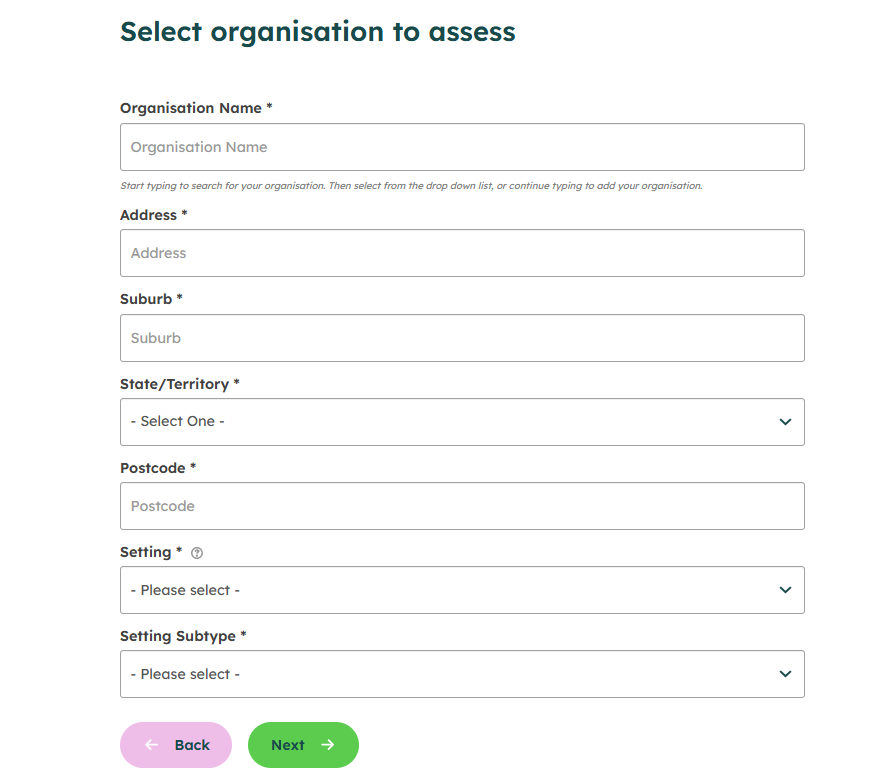Screen dimensions: 889x780
Task: Click the left arrow icon in Back
Action: (x=151, y=745)
